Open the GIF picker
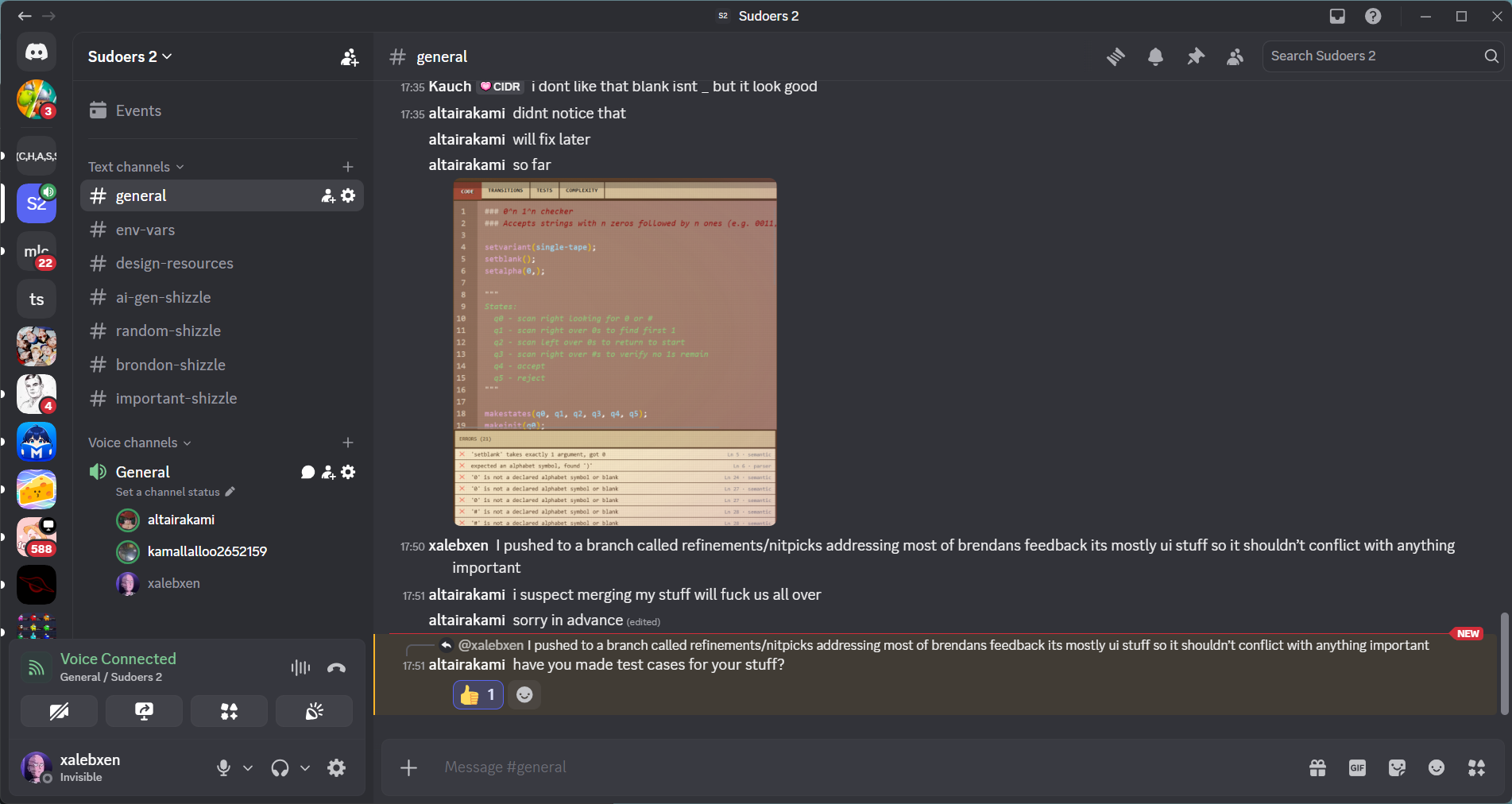1512x804 pixels. click(x=1357, y=767)
